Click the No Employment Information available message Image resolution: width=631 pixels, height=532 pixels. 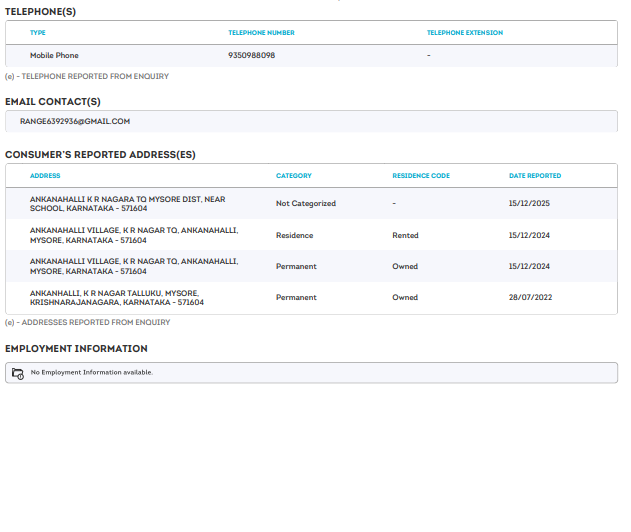(x=91, y=372)
